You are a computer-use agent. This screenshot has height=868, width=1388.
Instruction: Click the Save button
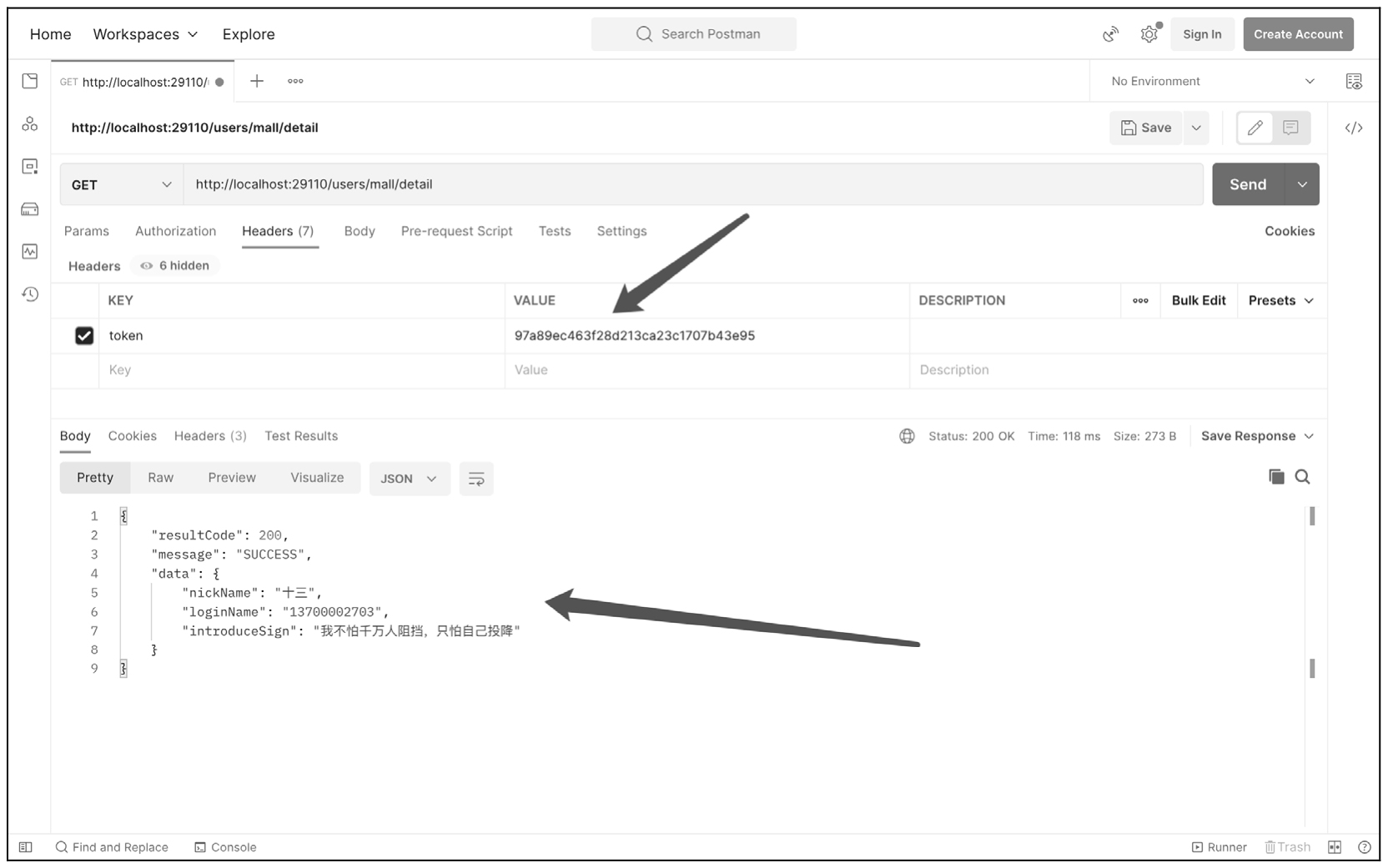click(x=1146, y=128)
